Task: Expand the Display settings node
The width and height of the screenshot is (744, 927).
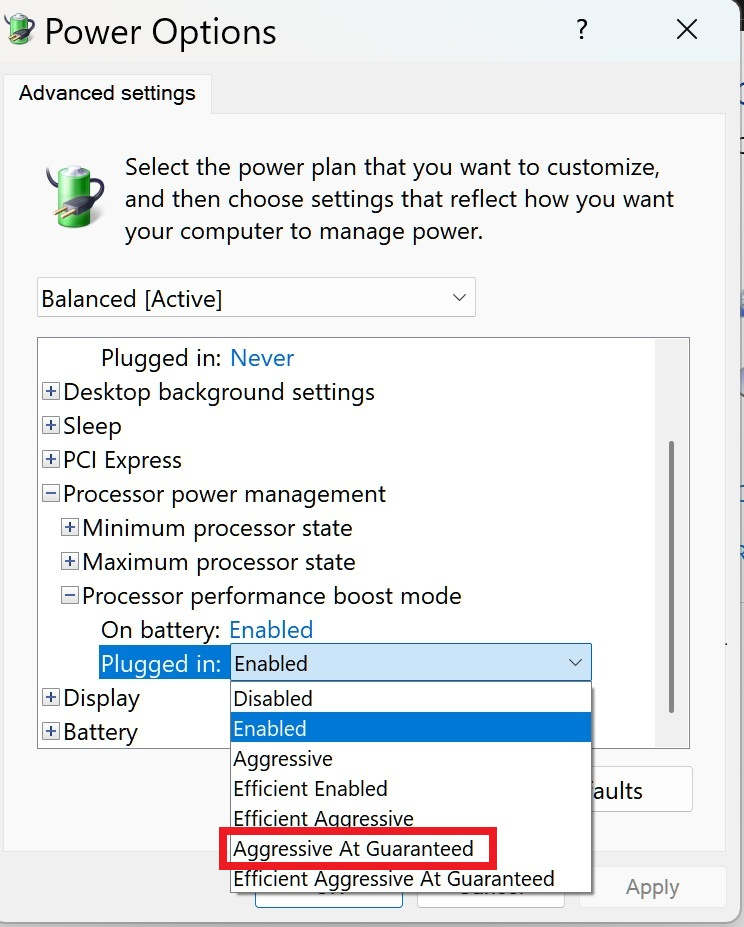Action: 51,697
